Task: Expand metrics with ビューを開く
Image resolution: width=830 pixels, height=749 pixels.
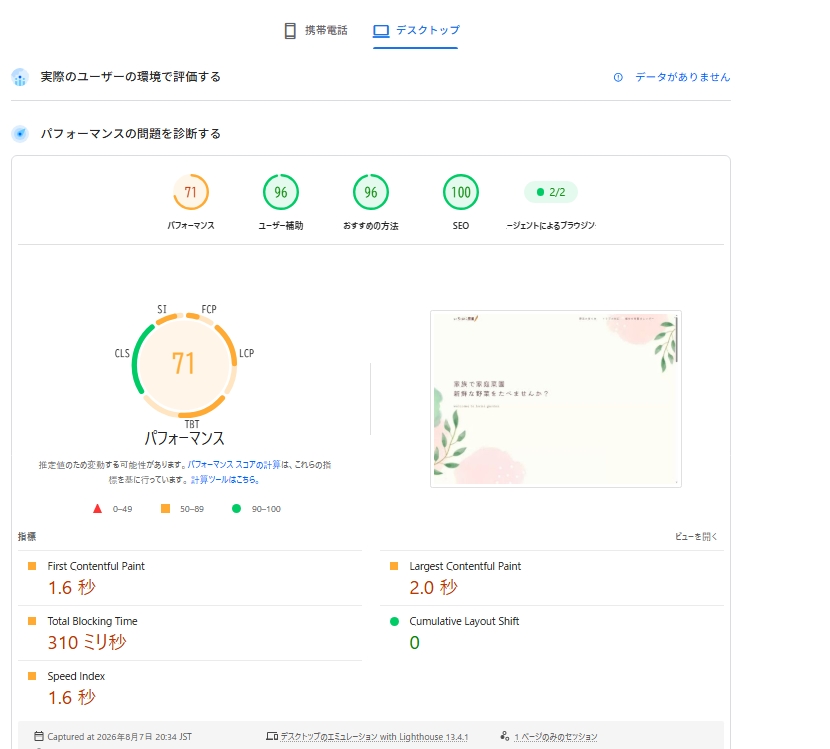Action: (696, 537)
